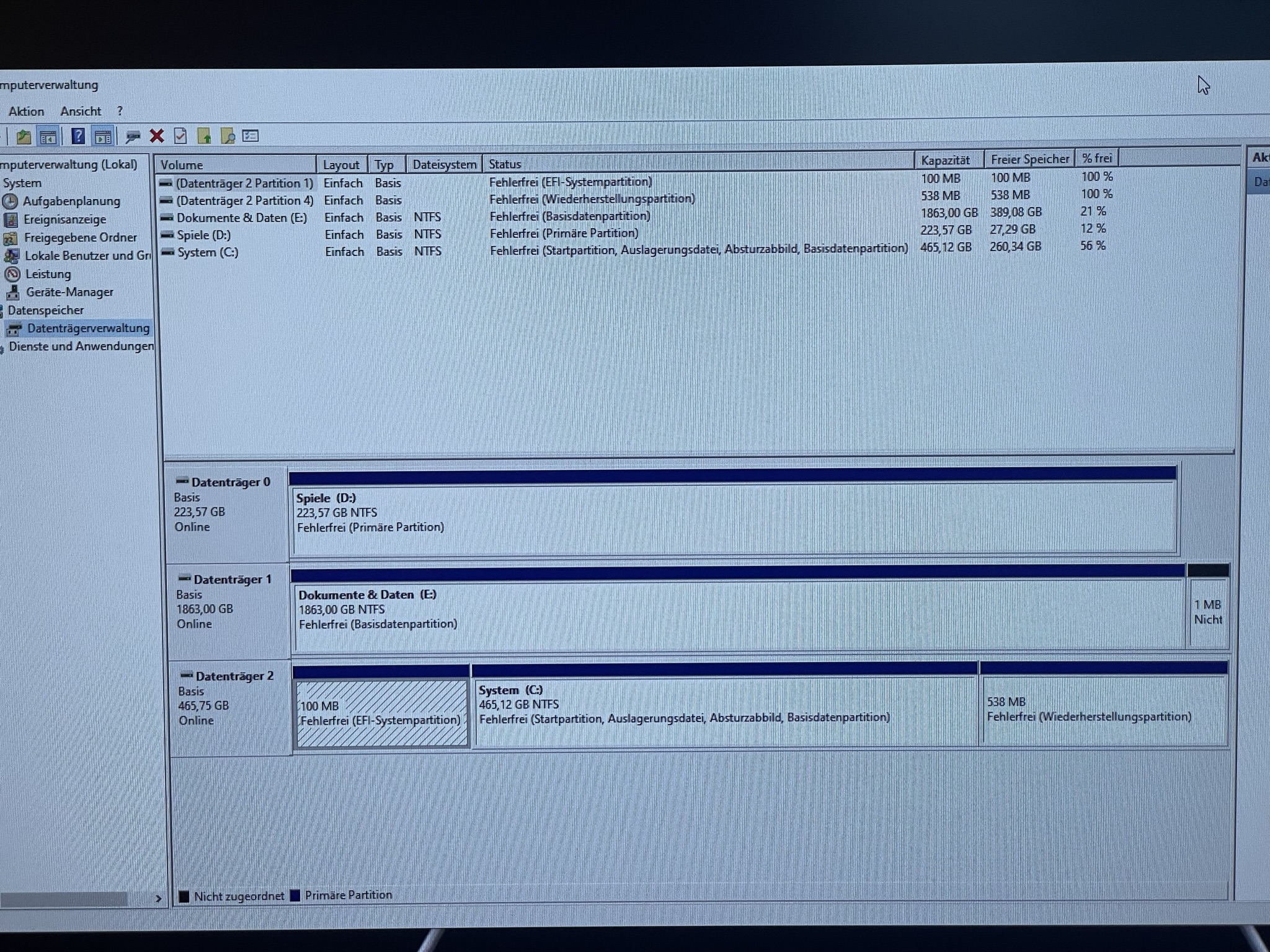Viewport: 1270px width, 952px height.
Task: Toggle the console tree pane button
Action: tap(48, 136)
